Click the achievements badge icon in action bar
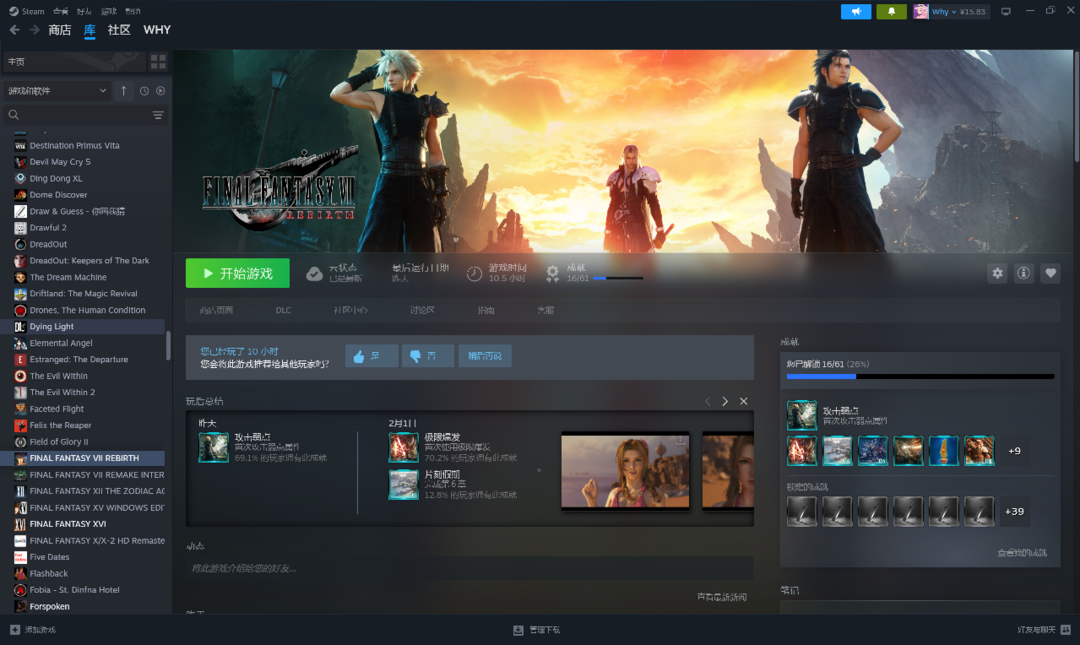Image resolution: width=1080 pixels, height=645 pixels. (552, 274)
